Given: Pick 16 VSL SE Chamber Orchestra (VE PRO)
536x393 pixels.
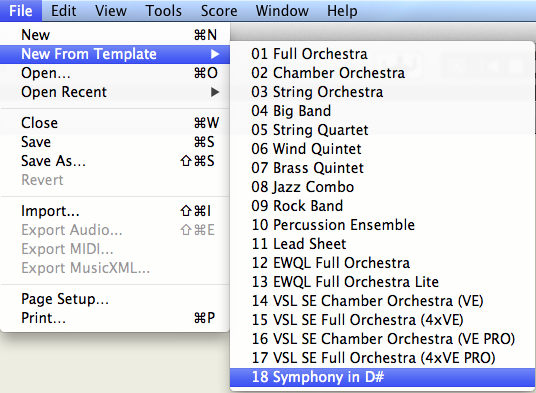Looking at the screenshot, I should 382,339.
